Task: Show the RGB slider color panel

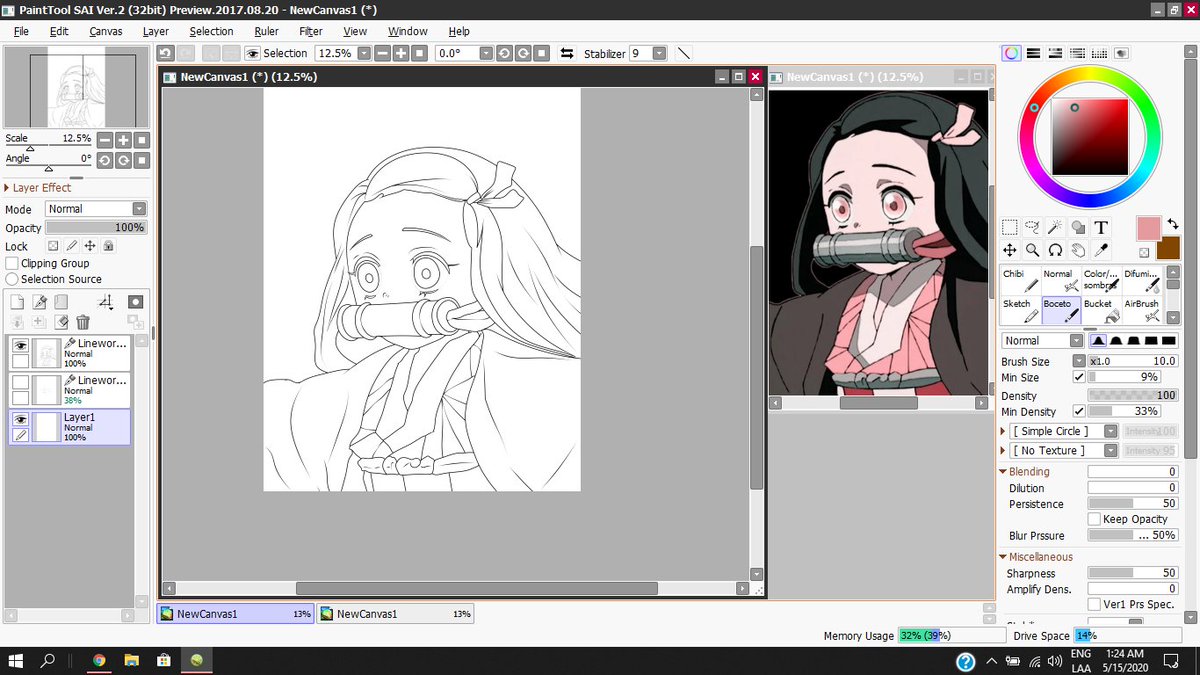Action: coord(1033,53)
